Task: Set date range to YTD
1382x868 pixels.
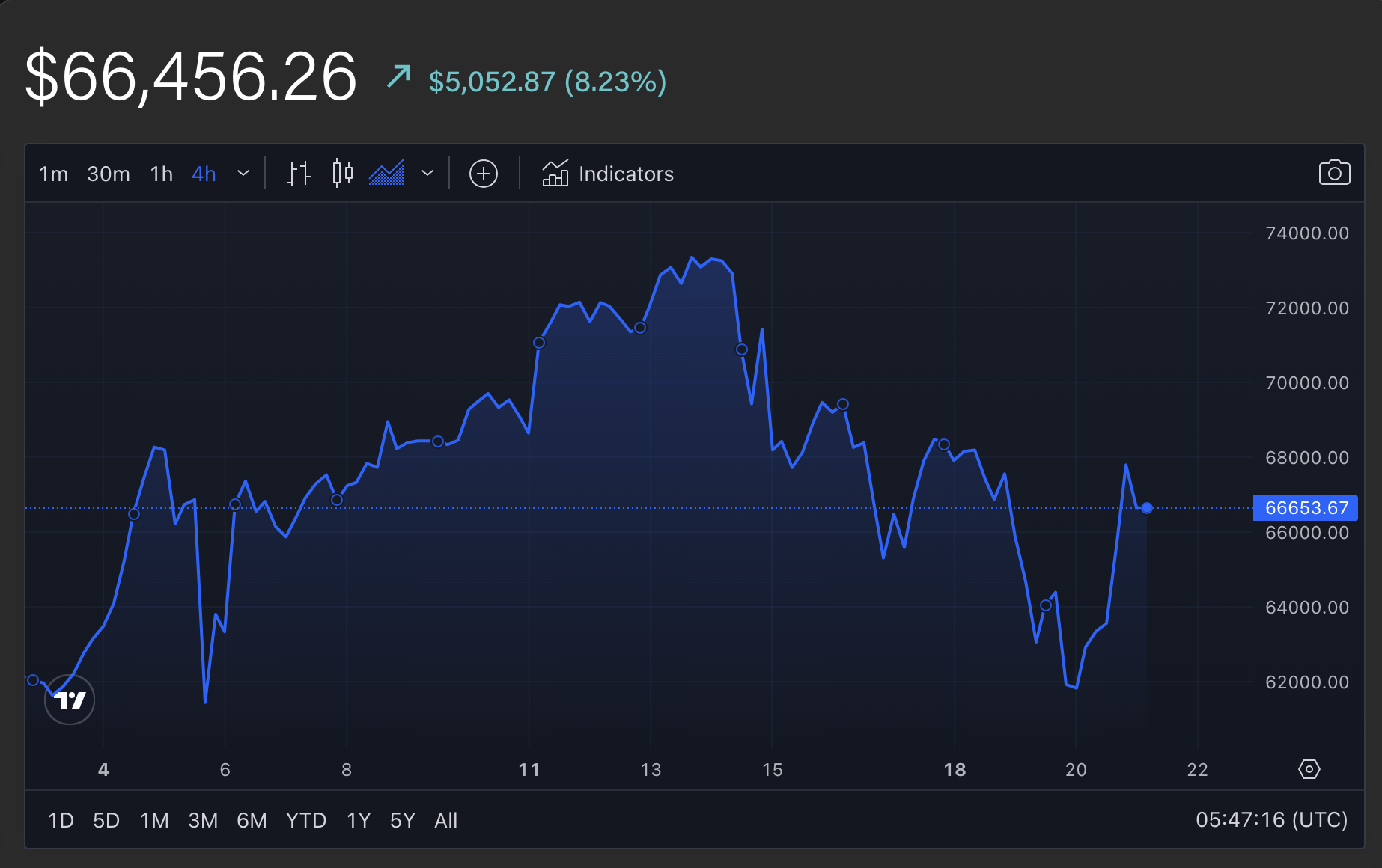Action: tap(306, 820)
